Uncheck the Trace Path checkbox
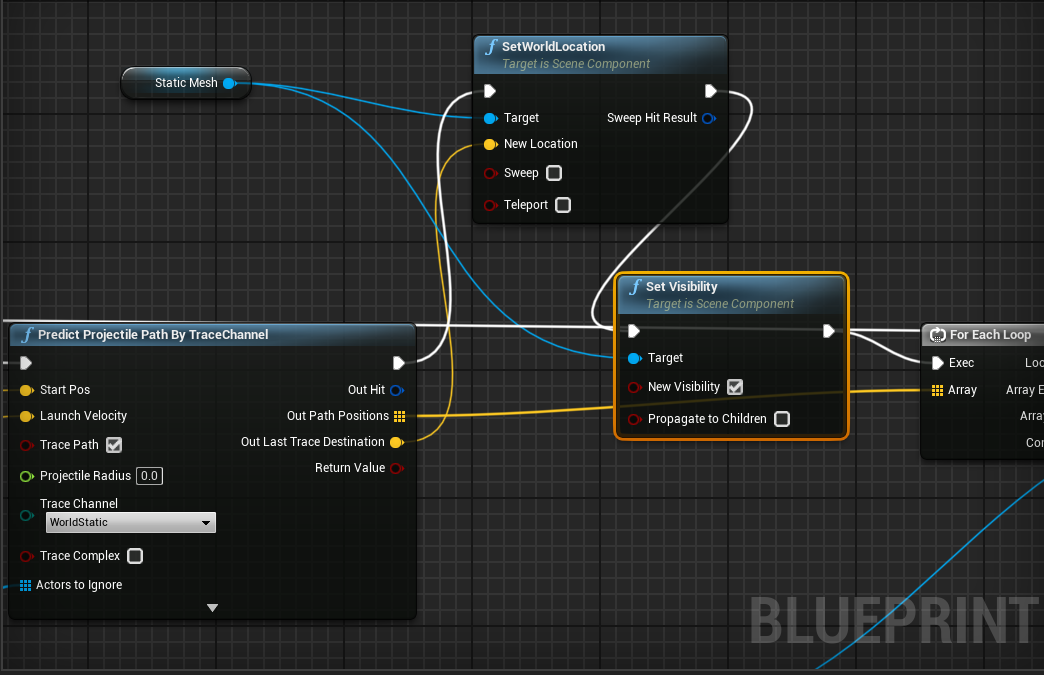This screenshot has width=1044, height=675. pos(113,445)
